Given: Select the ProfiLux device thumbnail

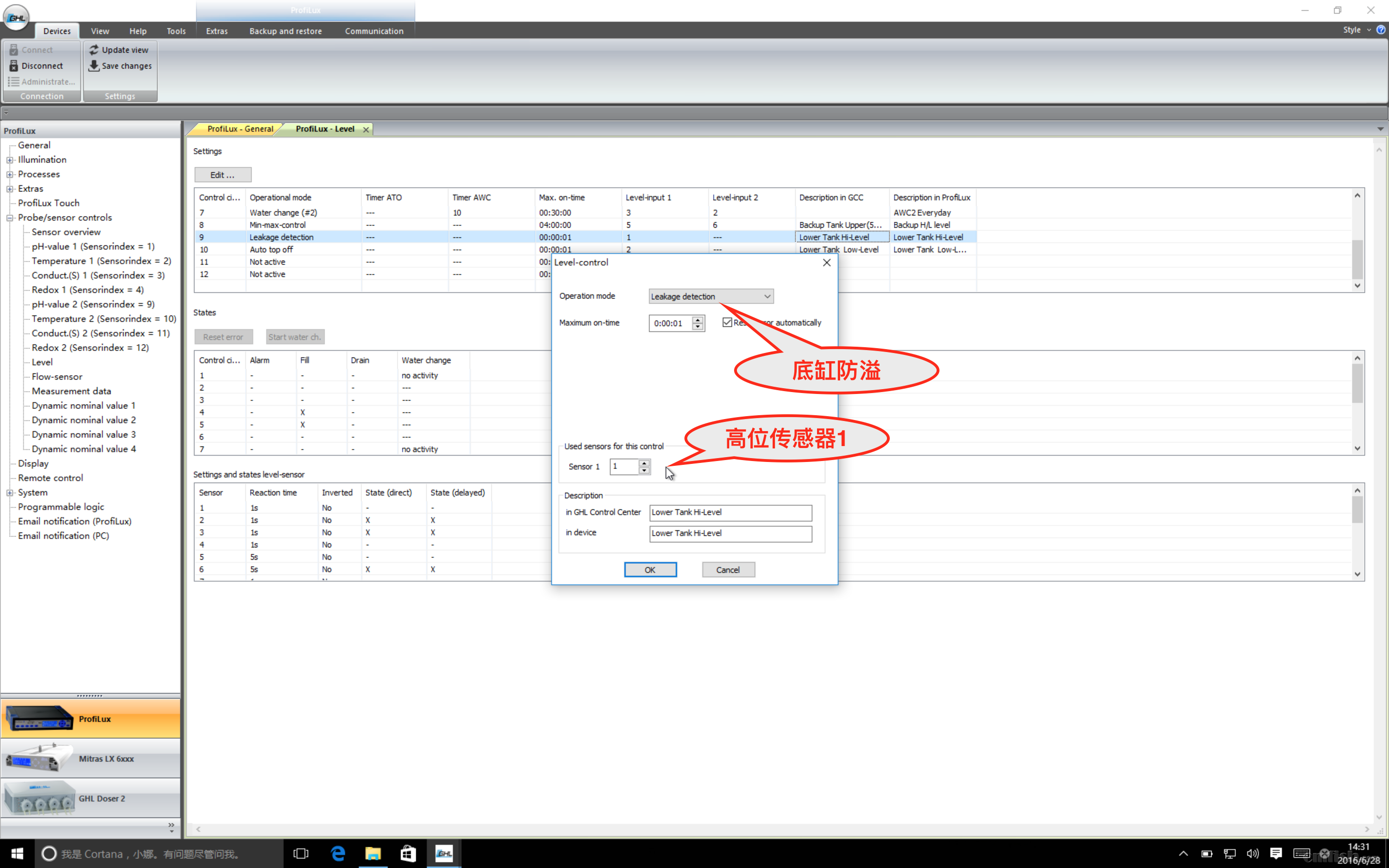Looking at the screenshot, I should coord(39,718).
